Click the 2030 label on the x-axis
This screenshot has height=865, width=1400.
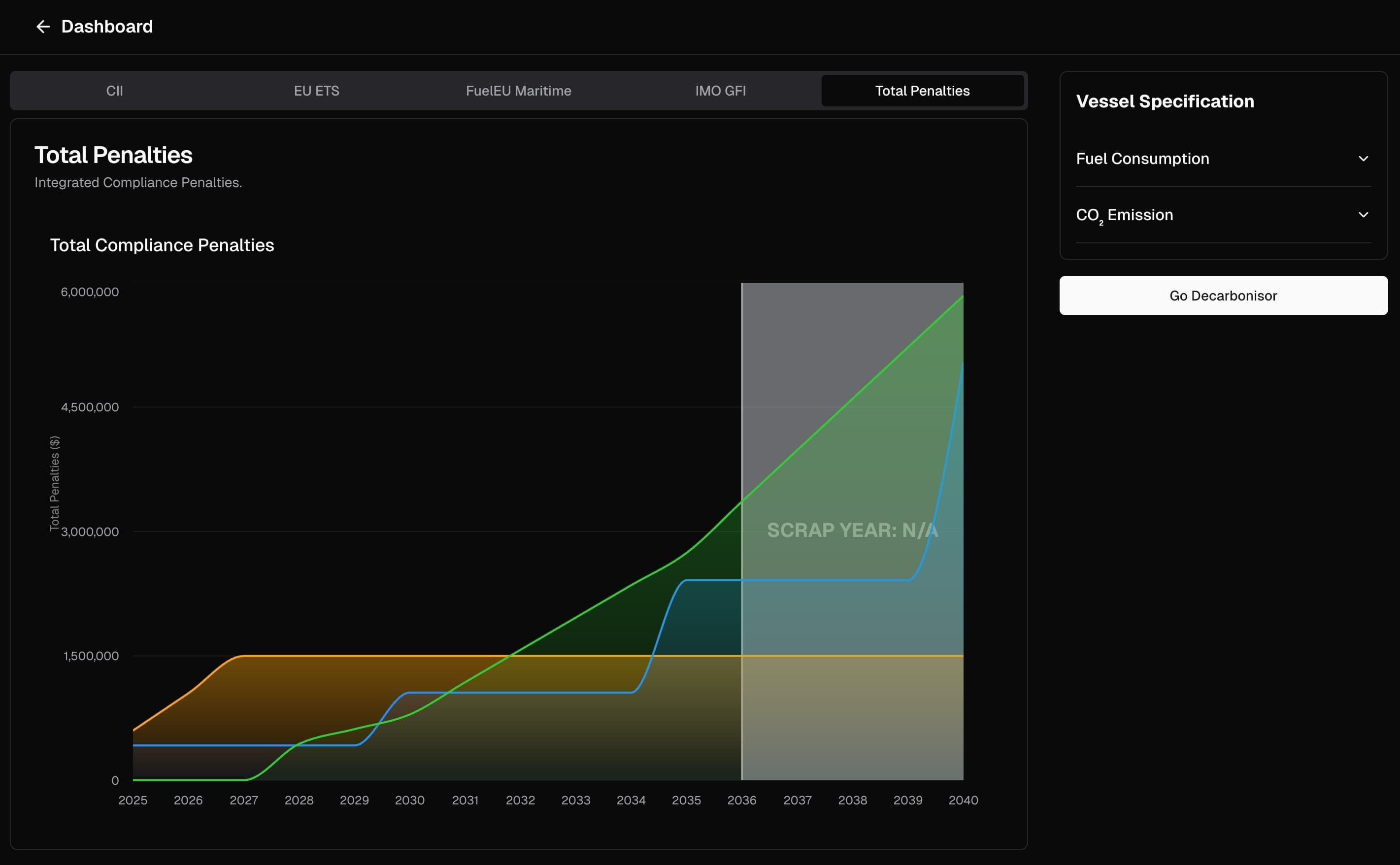(410, 800)
